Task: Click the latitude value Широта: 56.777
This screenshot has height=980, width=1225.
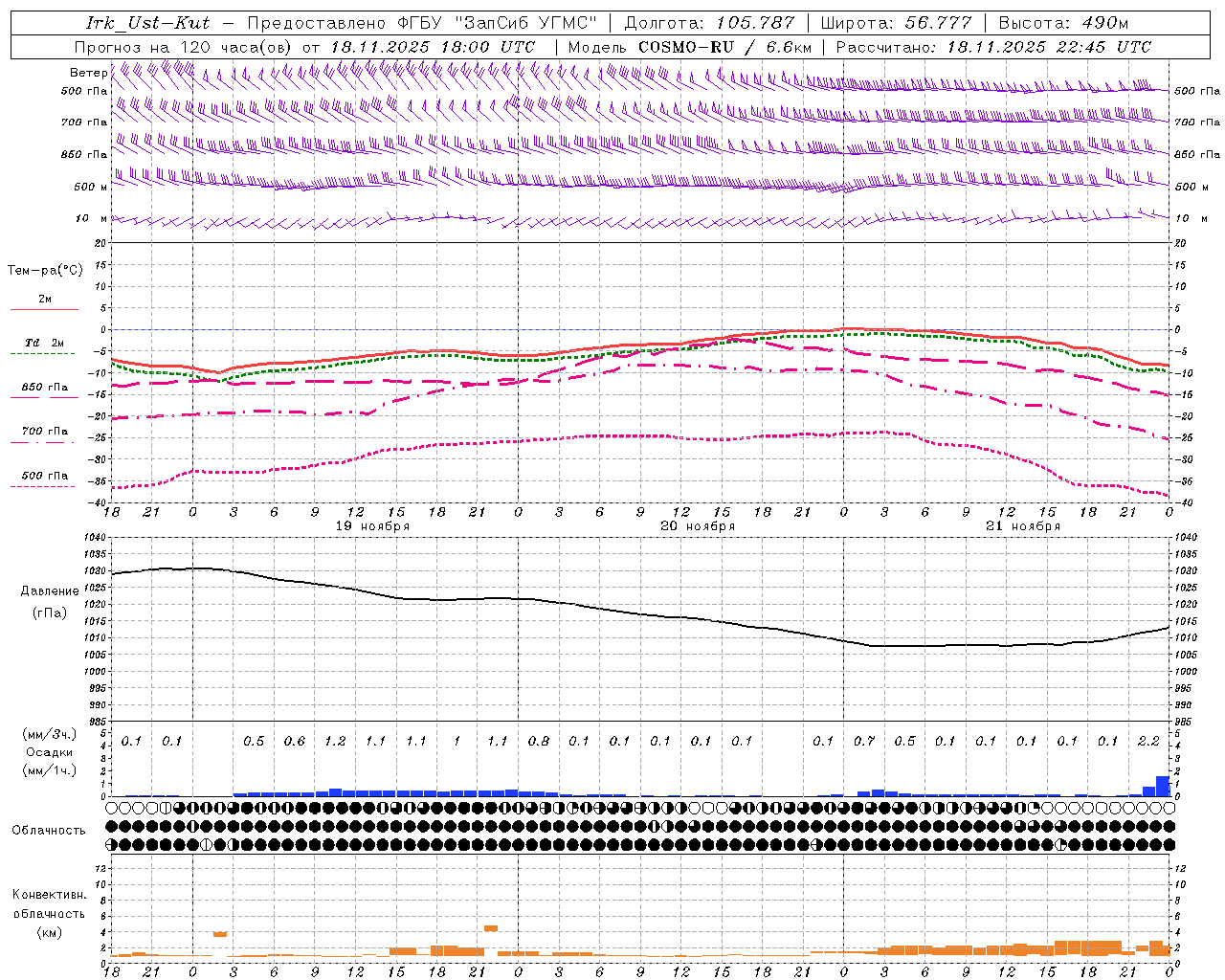Action: tap(896, 23)
